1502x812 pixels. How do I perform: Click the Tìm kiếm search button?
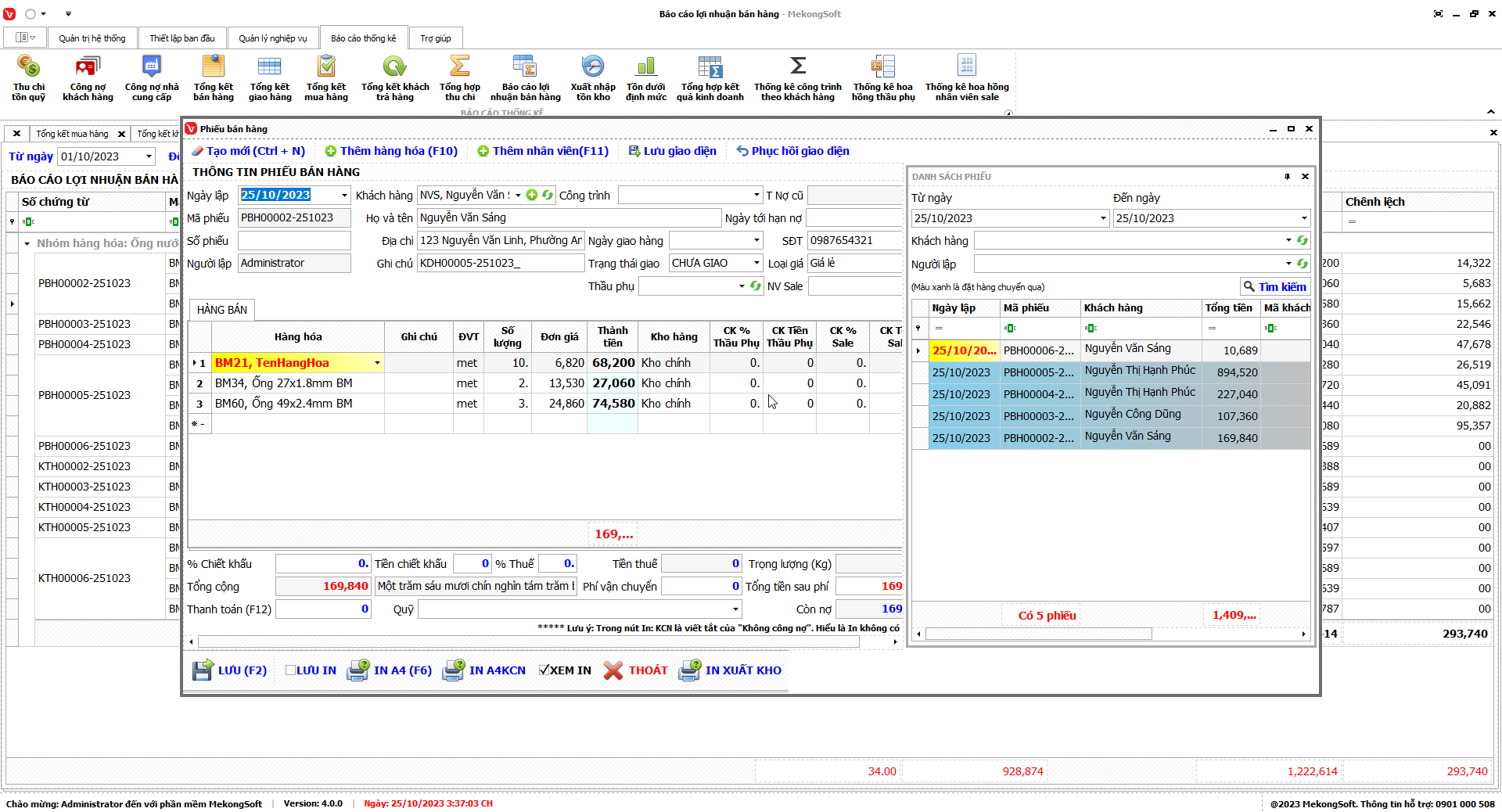click(x=1274, y=287)
